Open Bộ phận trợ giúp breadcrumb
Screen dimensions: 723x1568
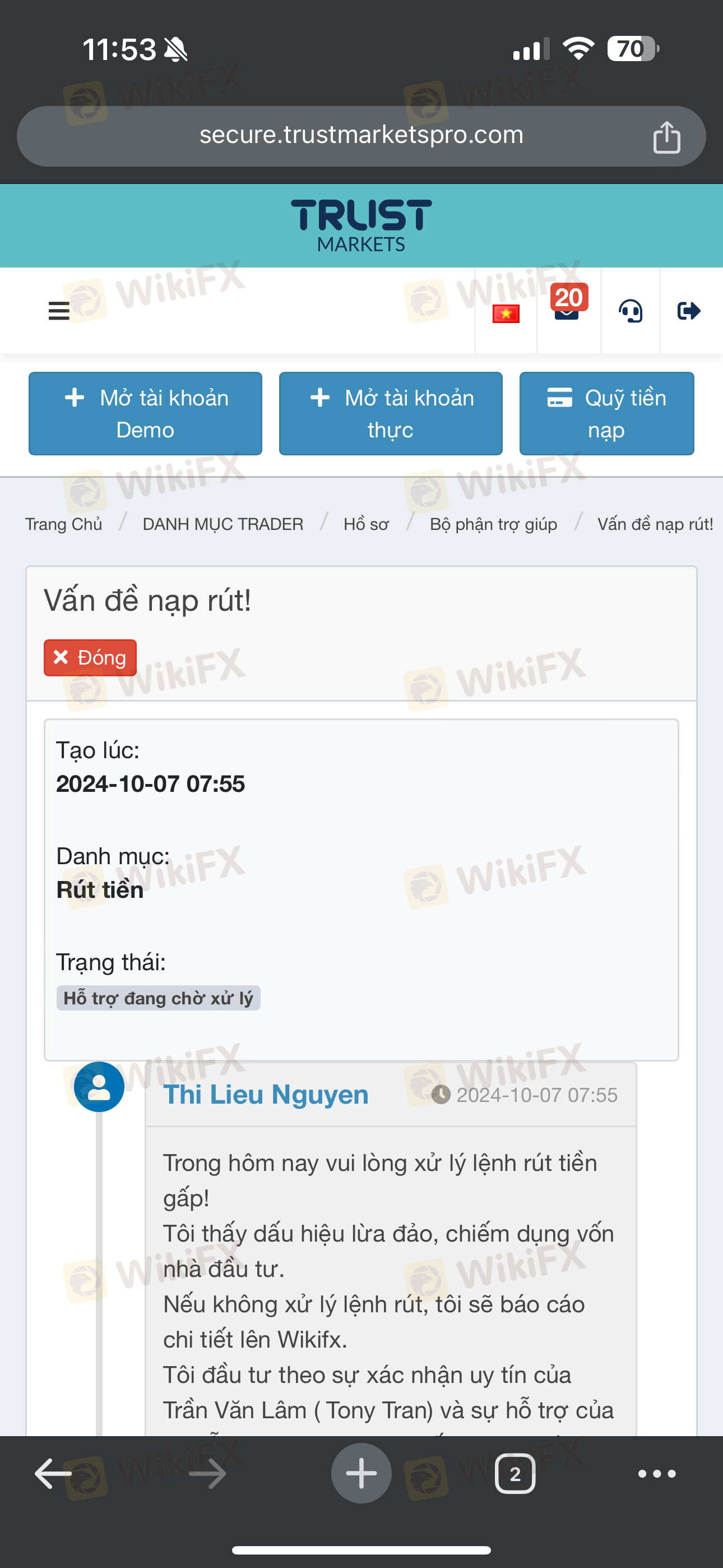[494, 524]
